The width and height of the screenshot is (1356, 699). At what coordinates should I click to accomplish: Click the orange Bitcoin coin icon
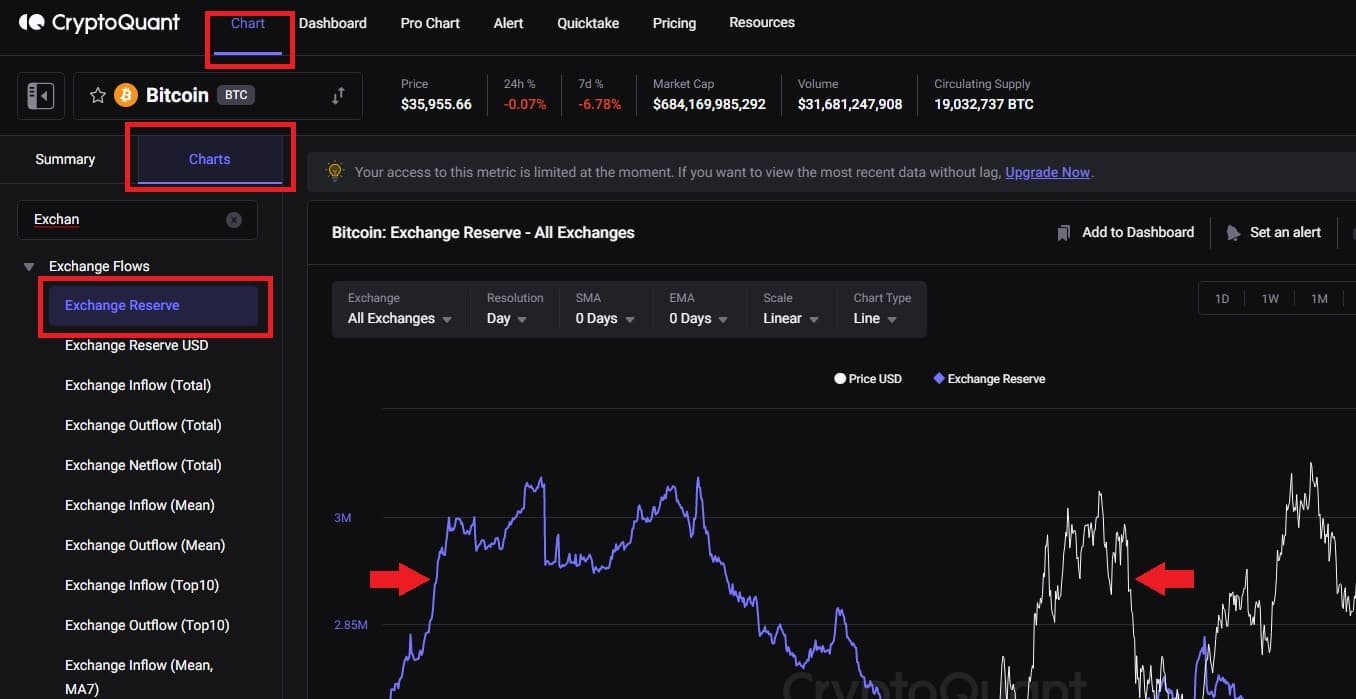[x=126, y=95]
